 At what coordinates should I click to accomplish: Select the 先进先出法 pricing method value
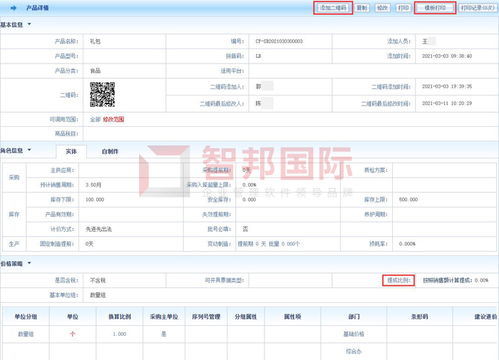click(x=98, y=229)
